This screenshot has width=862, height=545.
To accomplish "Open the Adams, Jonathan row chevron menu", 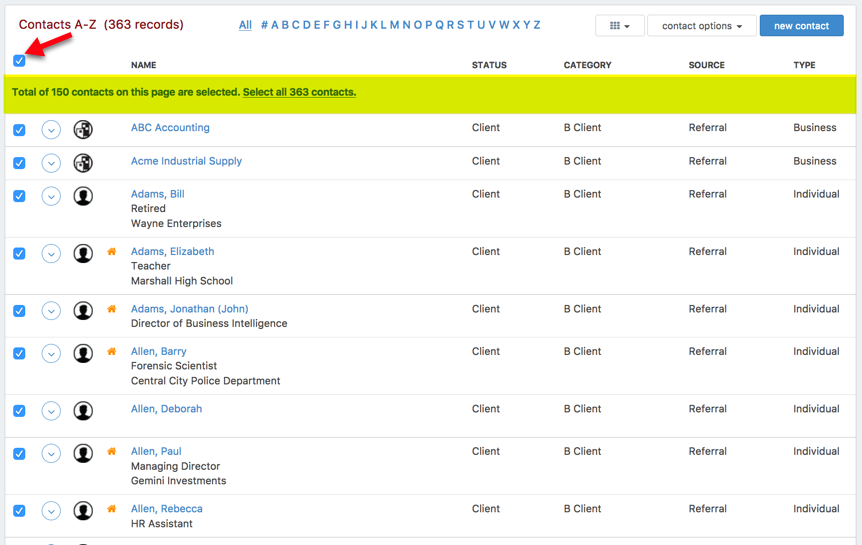I will [x=51, y=311].
